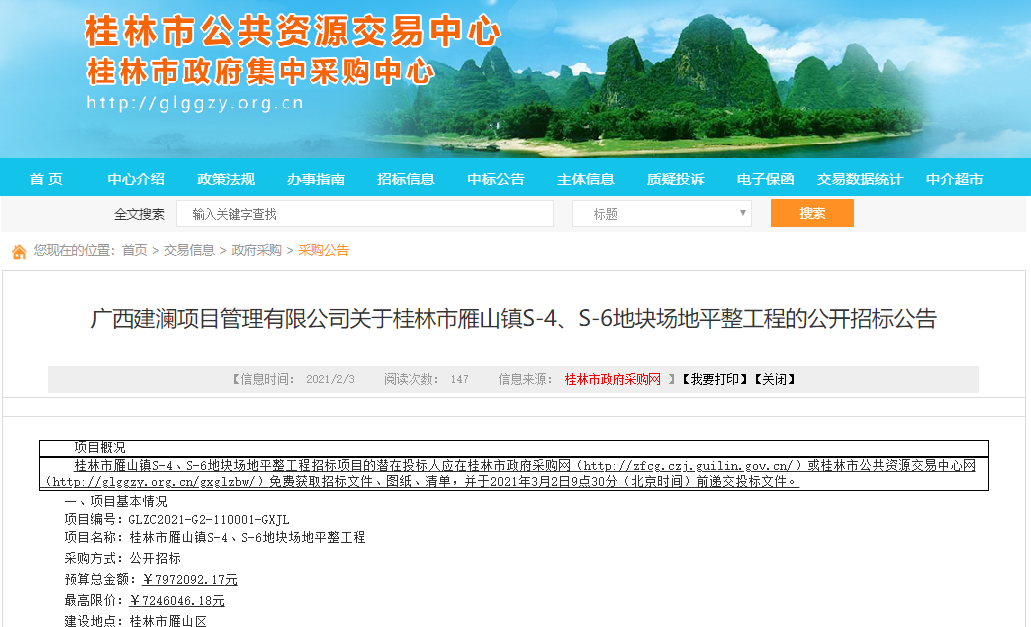Select 招标信息 in the top menu
1031x627 pixels.
(x=406, y=179)
